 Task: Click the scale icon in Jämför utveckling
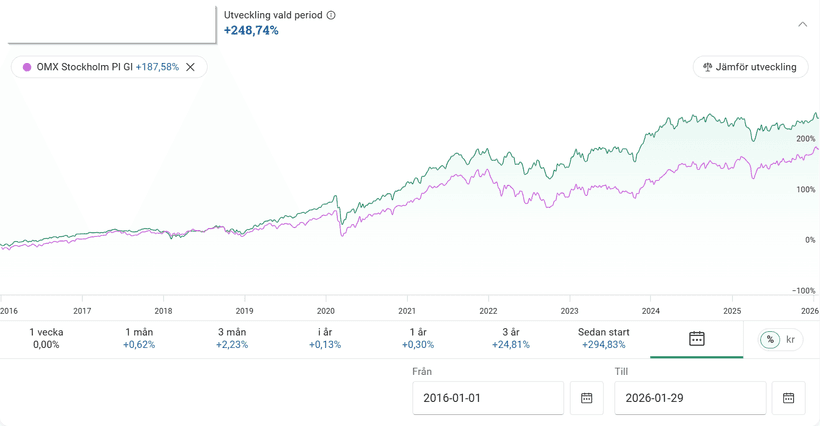pos(707,67)
